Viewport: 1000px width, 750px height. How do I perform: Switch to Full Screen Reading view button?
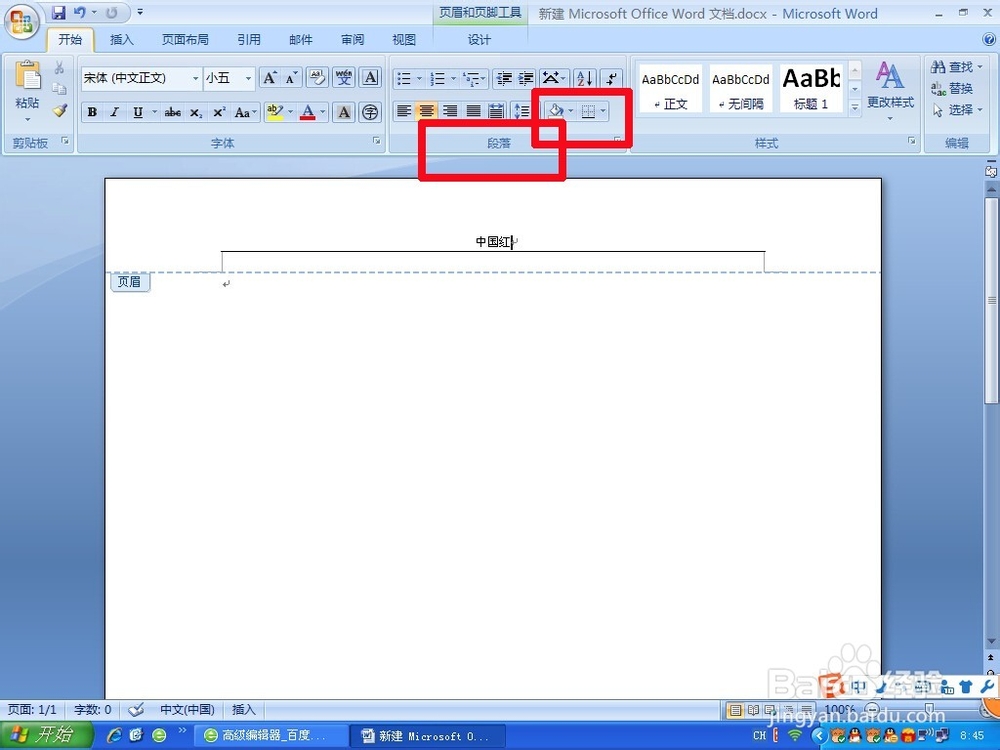pos(753,709)
